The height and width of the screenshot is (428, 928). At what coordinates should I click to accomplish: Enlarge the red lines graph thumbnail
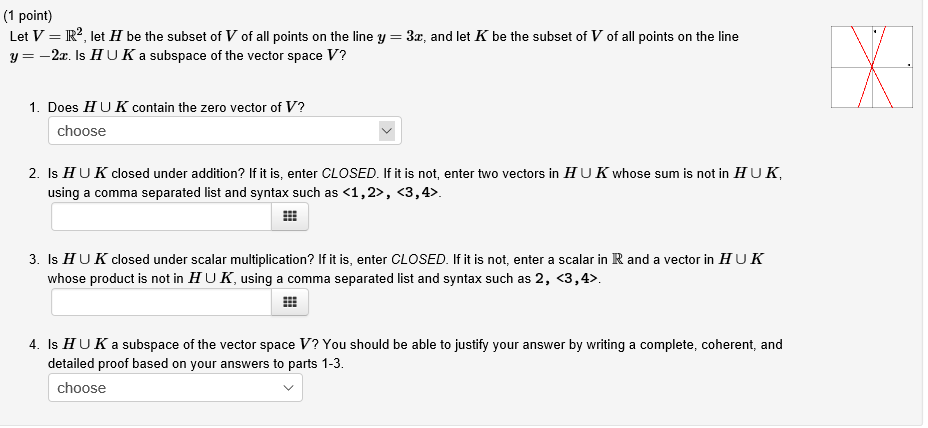pos(872,67)
